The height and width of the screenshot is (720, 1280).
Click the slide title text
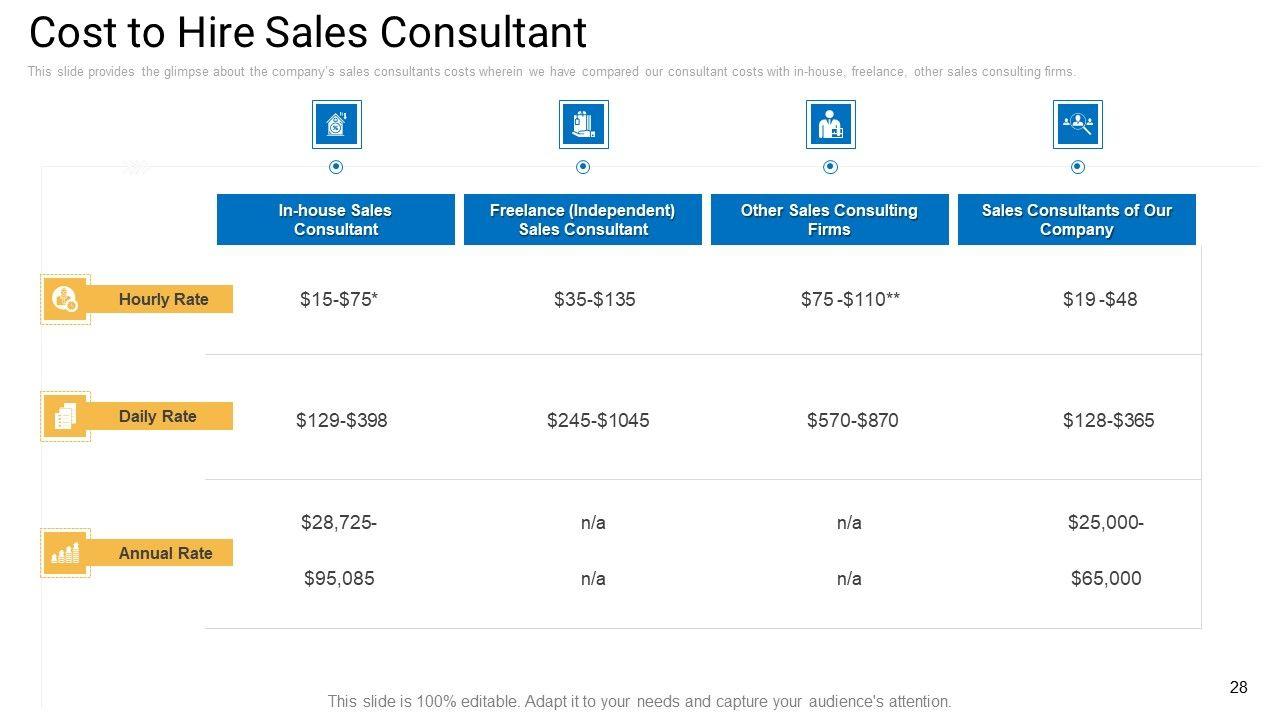click(x=308, y=32)
